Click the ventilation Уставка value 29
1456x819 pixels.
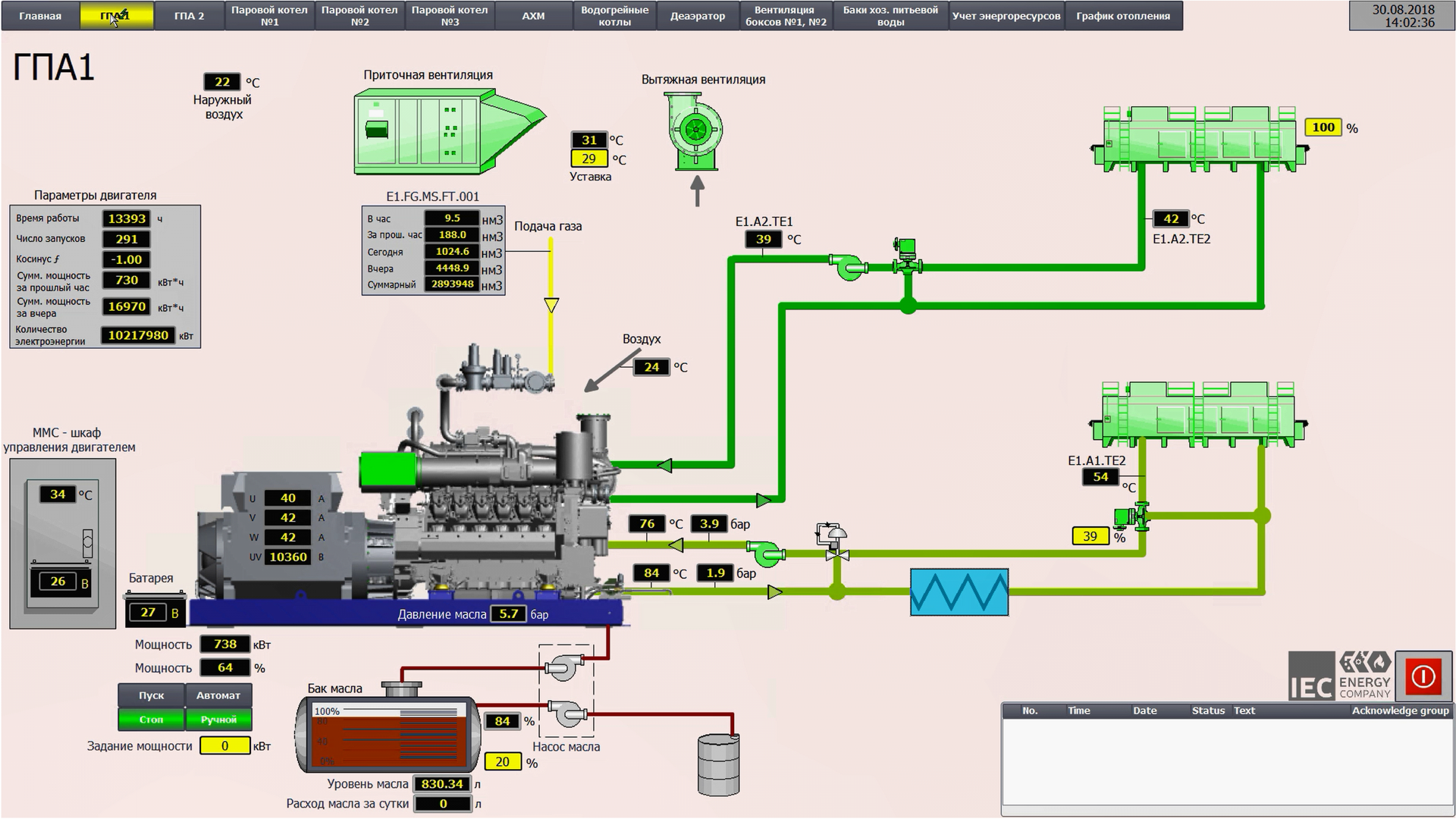tap(588, 159)
